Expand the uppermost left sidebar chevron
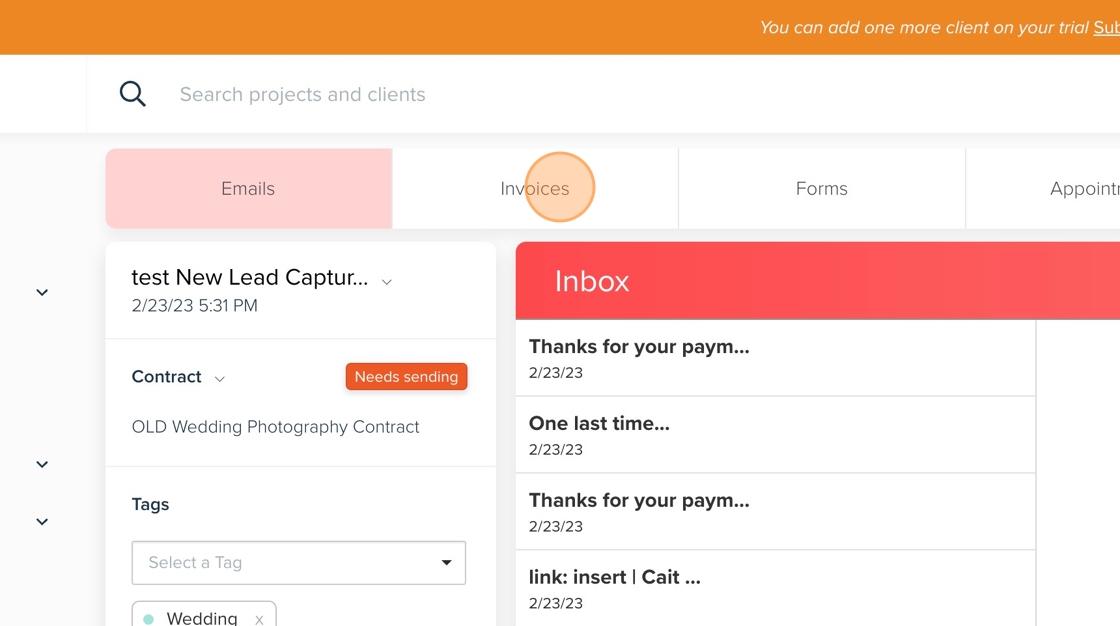 pyautogui.click(x=42, y=293)
